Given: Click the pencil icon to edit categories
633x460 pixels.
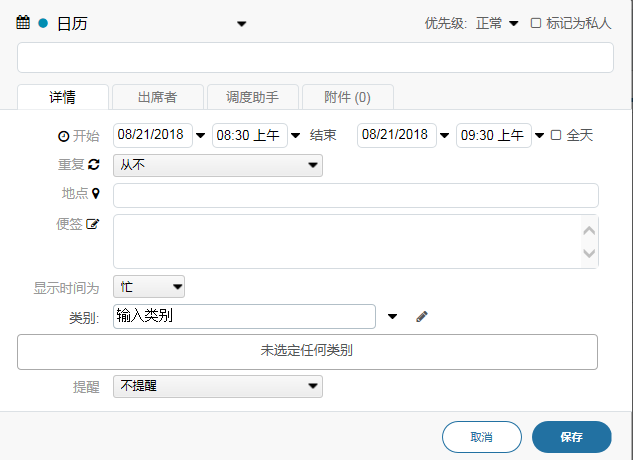Looking at the screenshot, I should coord(422,317).
